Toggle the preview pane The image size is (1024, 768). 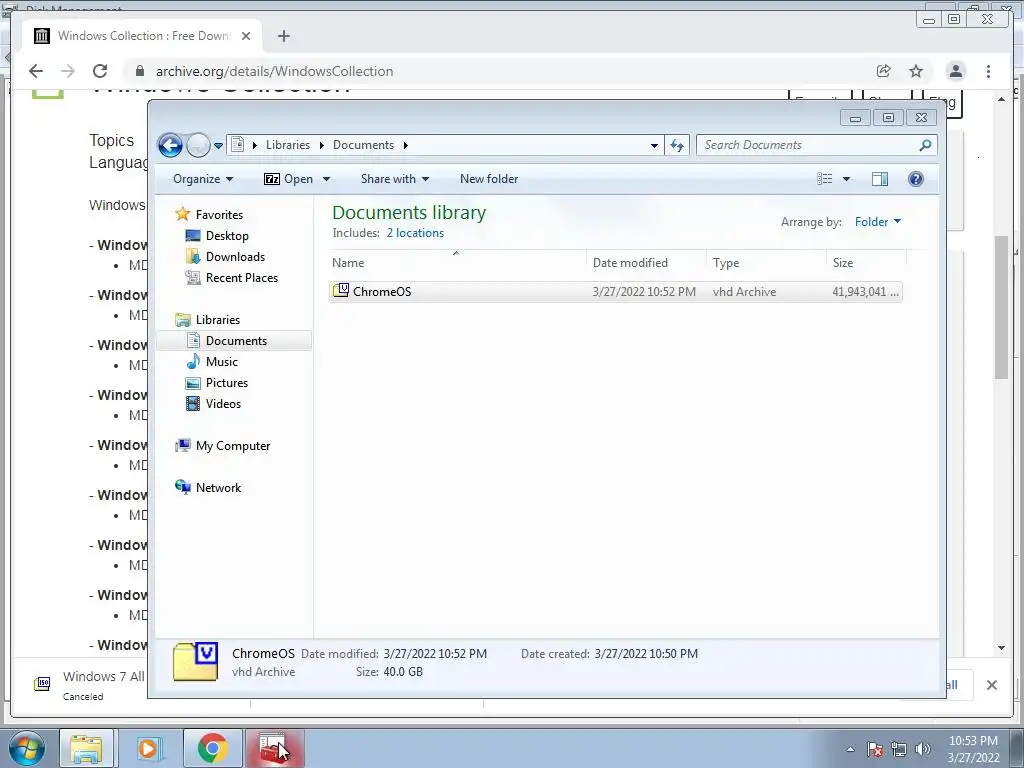pyautogui.click(x=880, y=179)
